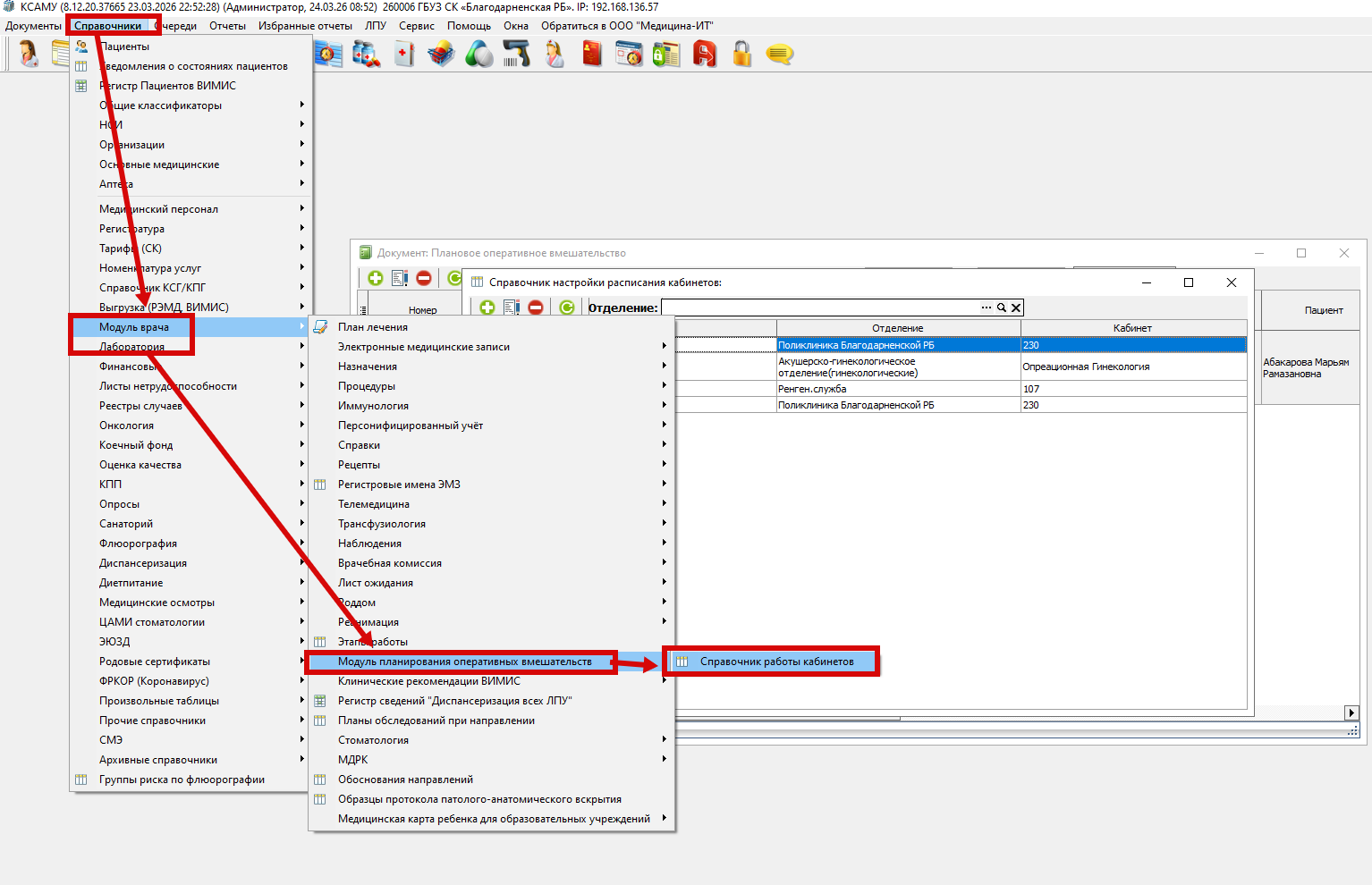Clear the Отделение filter with X icon
Image resolution: width=1372 pixels, height=885 pixels.
[x=1016, y=308]
